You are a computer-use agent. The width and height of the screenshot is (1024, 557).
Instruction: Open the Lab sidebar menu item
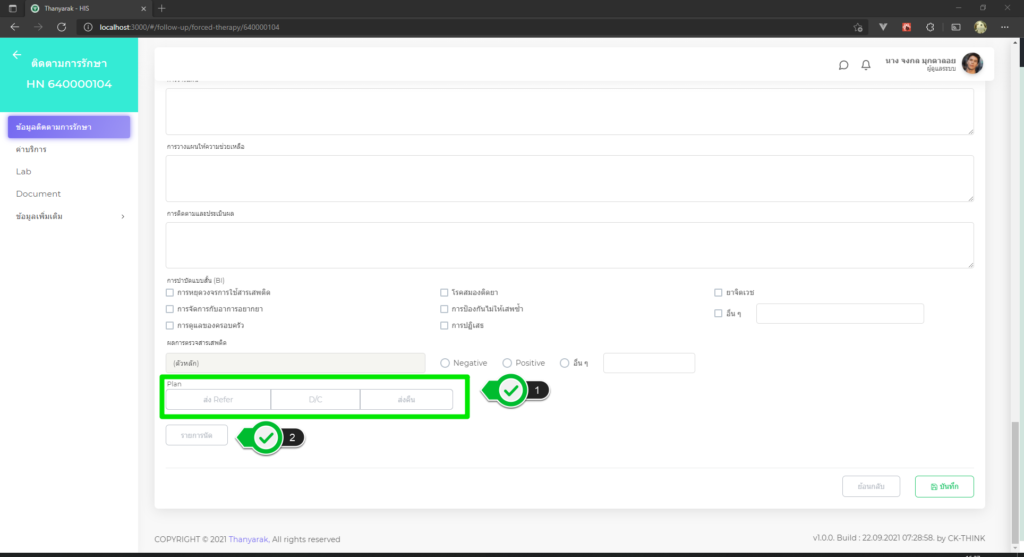24,171
